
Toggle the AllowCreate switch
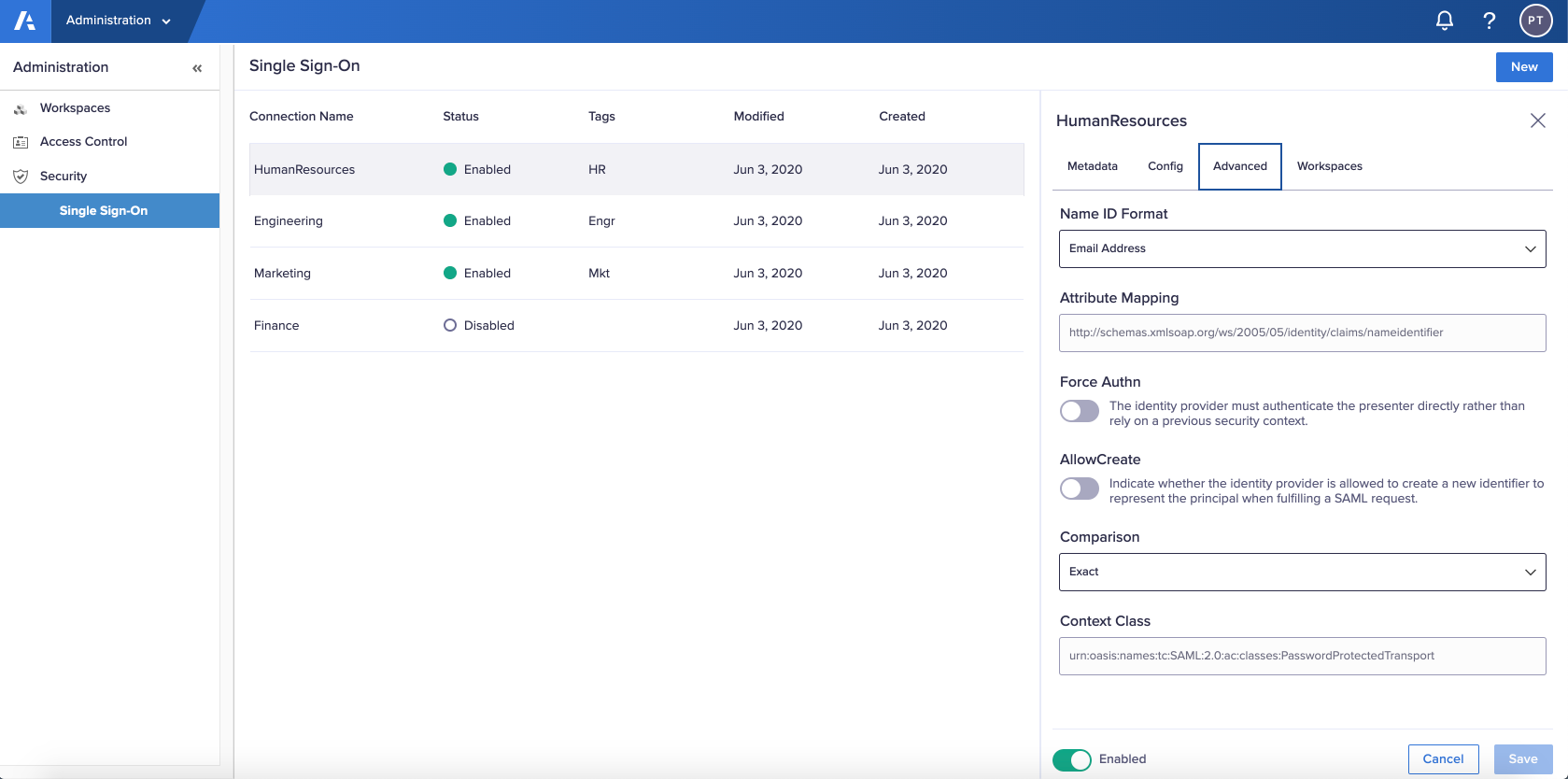pyautogui.click(x=1080, y=489)
